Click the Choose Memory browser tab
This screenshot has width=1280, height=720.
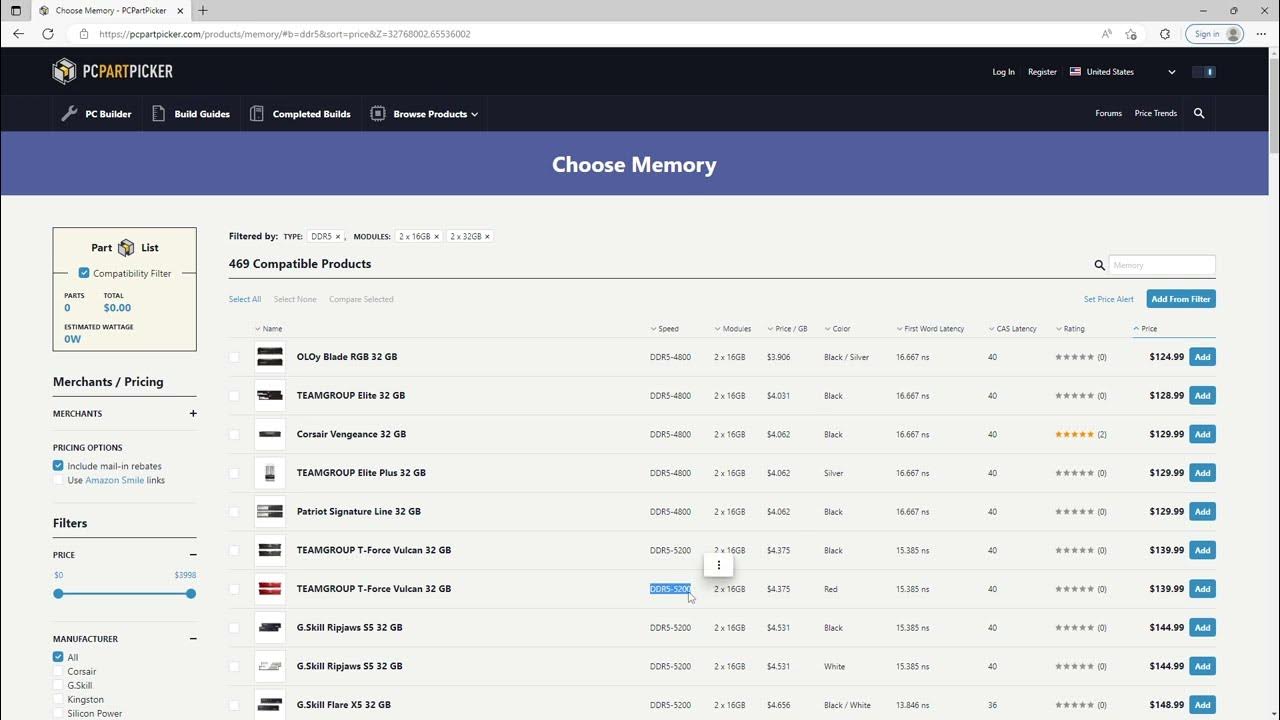110,10
